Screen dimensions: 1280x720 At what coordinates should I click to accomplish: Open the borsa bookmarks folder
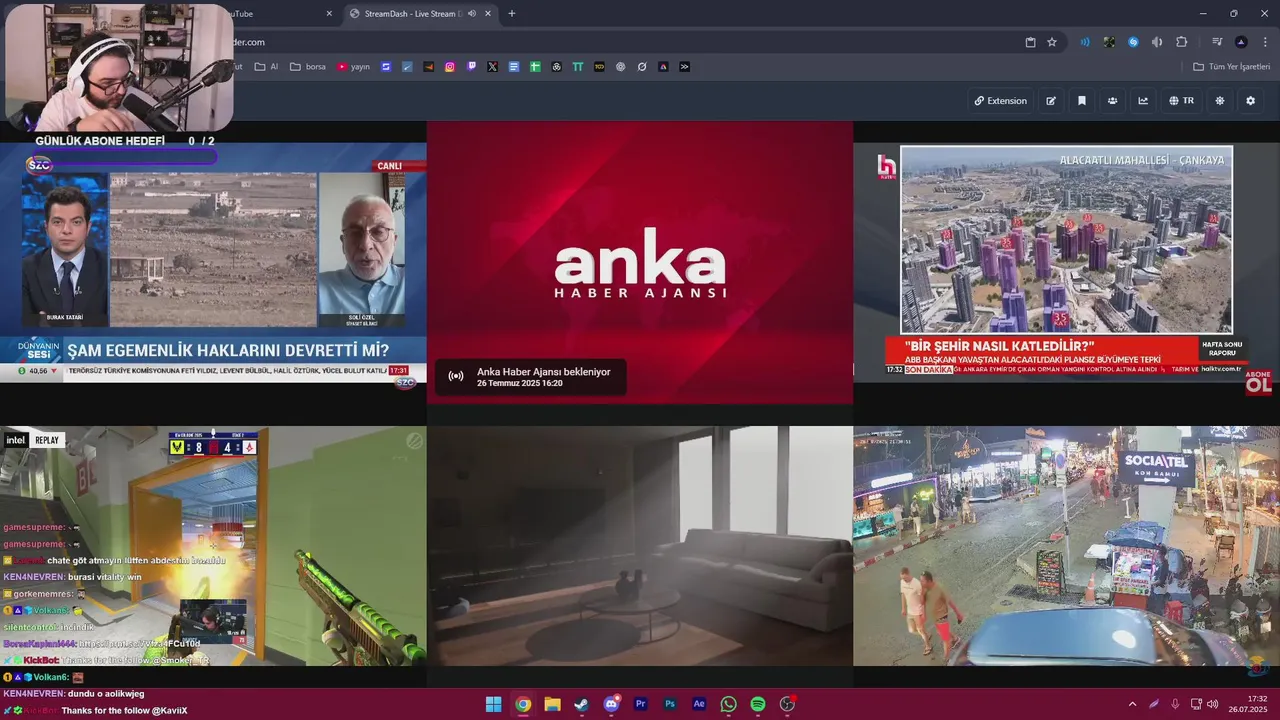pyautogui.click(x=308, y=67)
